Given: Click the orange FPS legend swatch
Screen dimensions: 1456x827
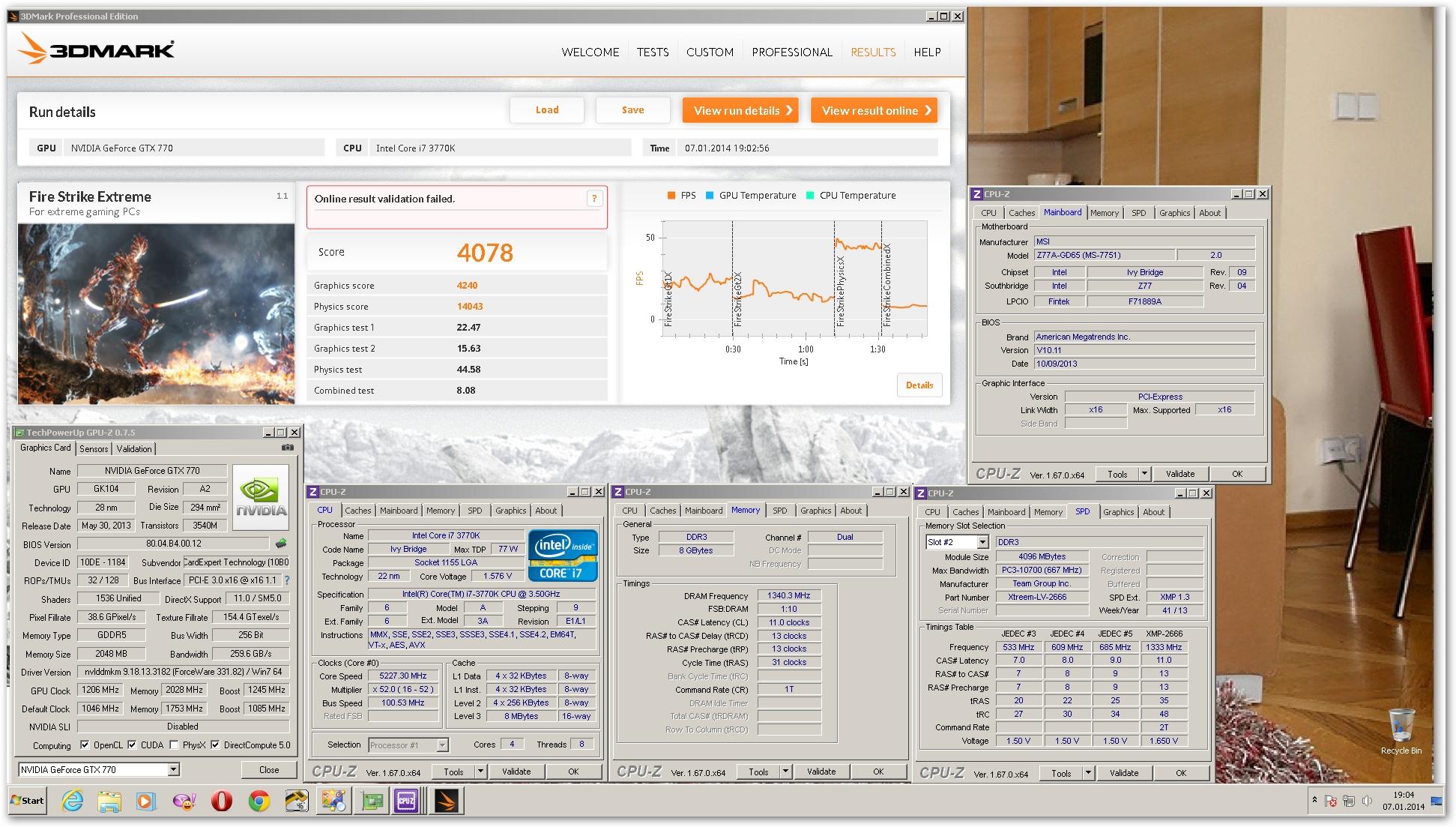Looking at the screenshot, I should [x=671, y=195].
